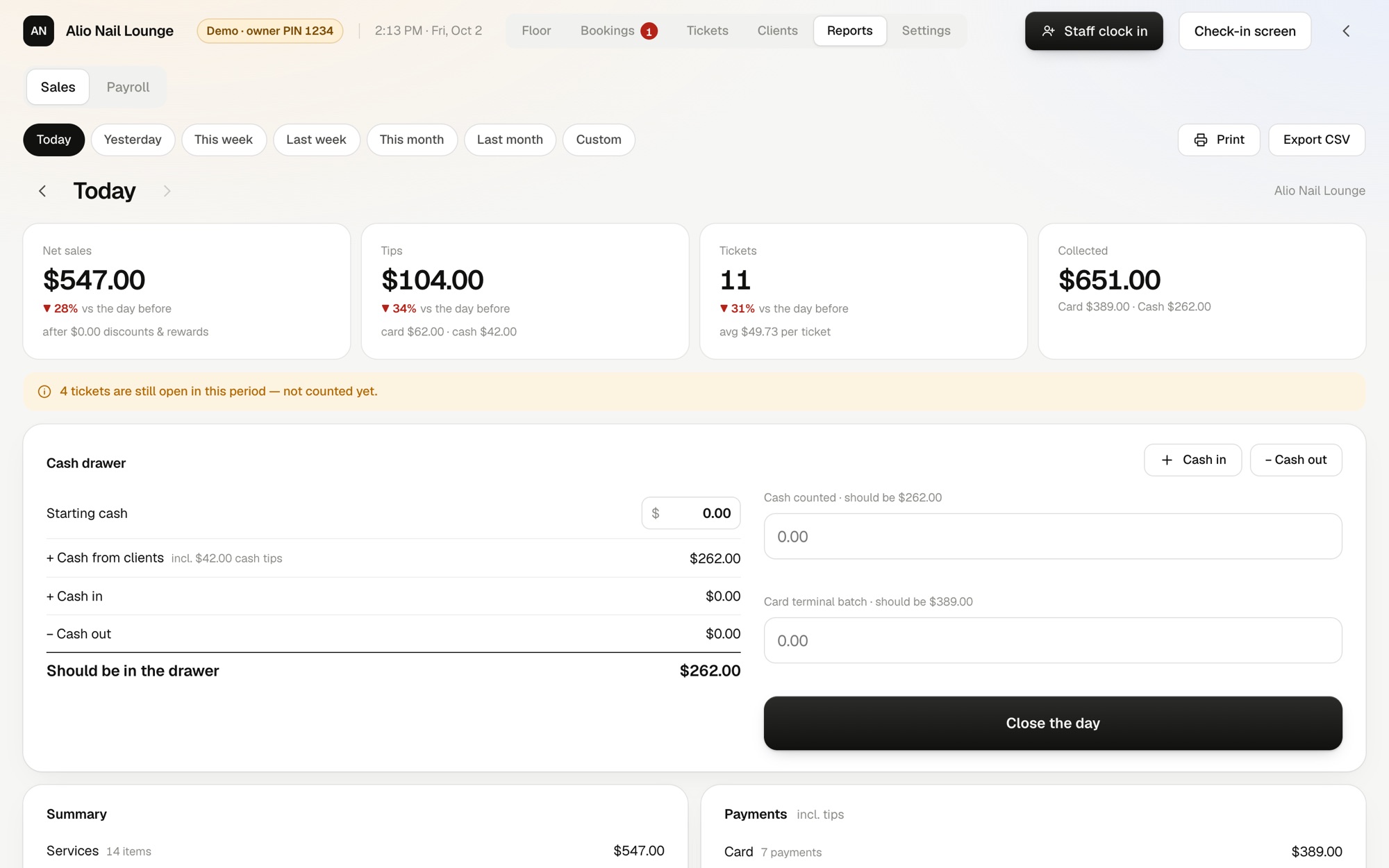
Task: Click the Collected $651.00 value
Action: [1109, 280]
